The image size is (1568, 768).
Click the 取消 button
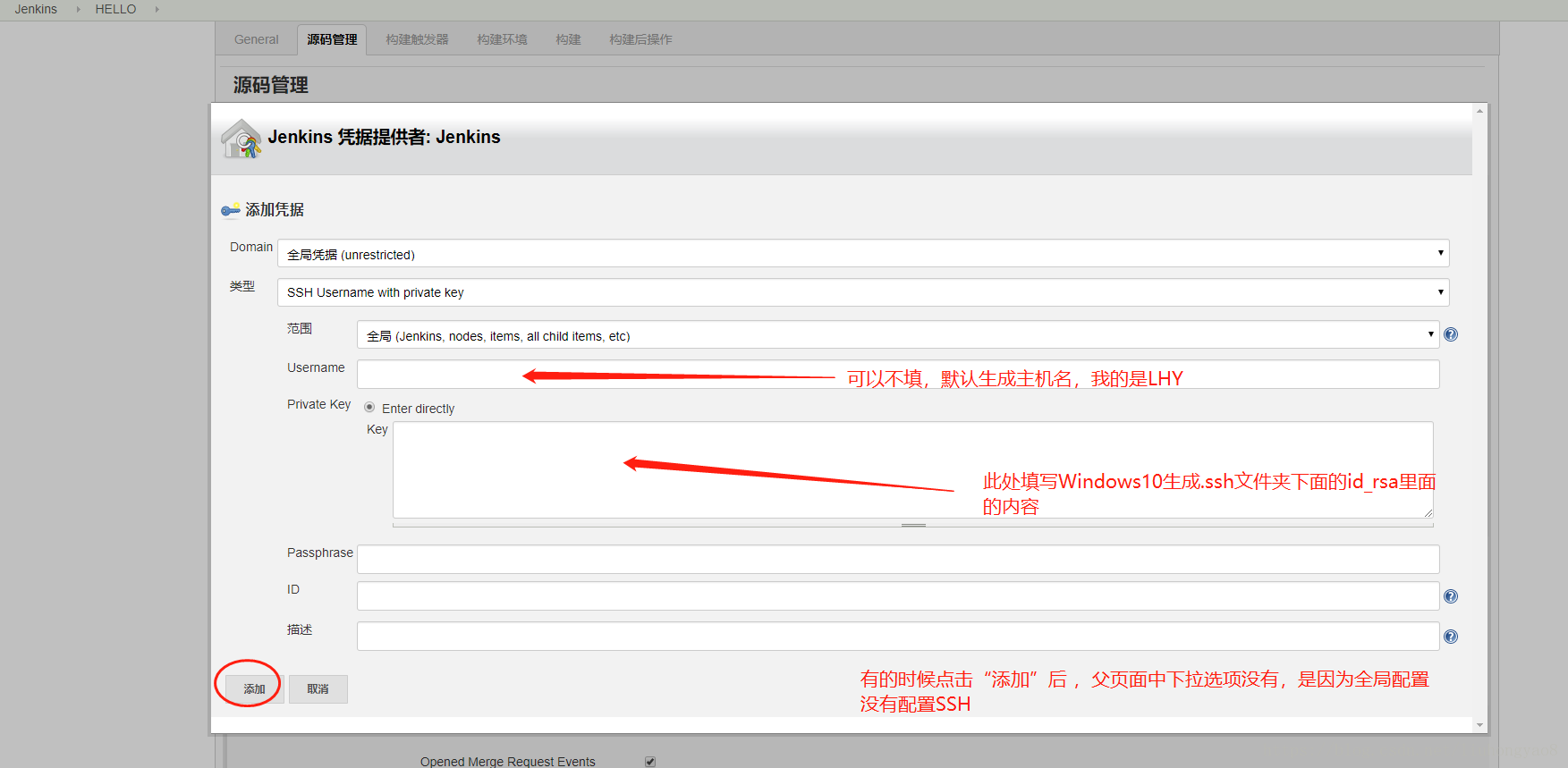coord(318,688)
